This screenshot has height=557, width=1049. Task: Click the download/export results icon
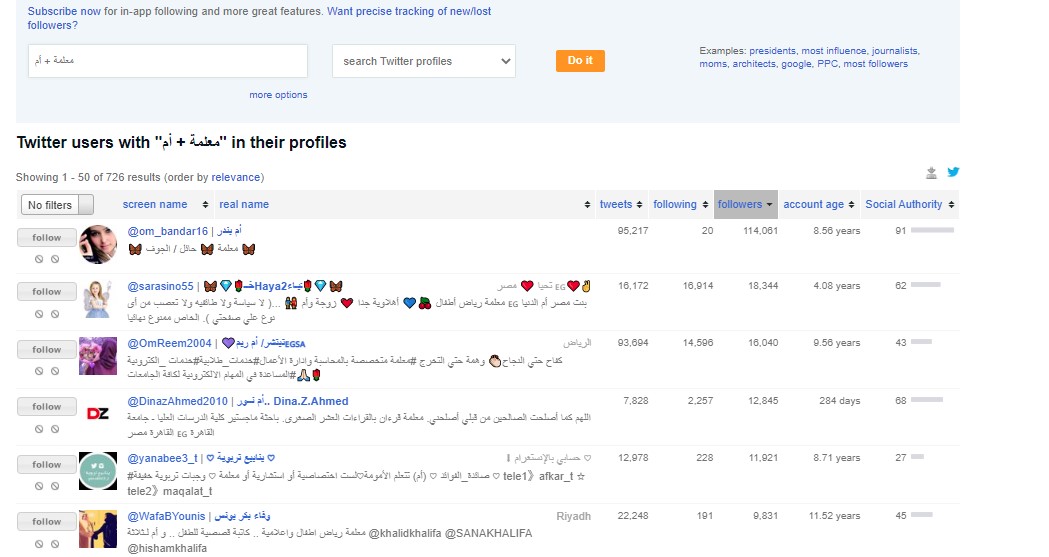tap(932, 173)
